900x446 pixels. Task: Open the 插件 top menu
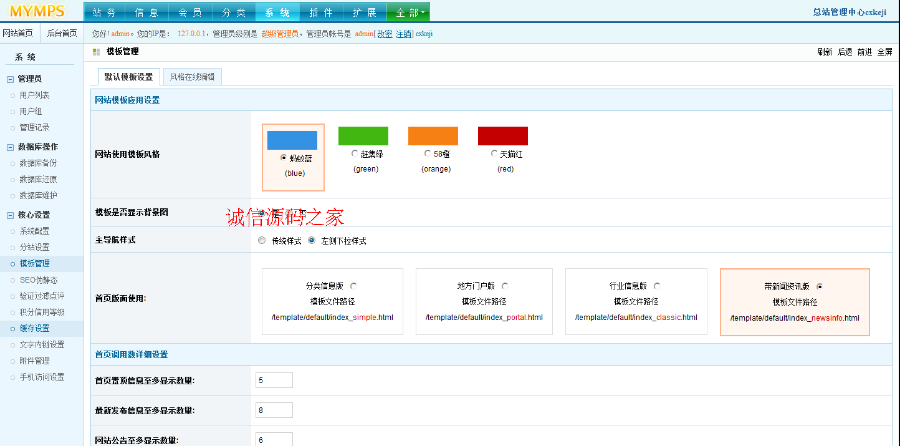(x=321, y=12)
